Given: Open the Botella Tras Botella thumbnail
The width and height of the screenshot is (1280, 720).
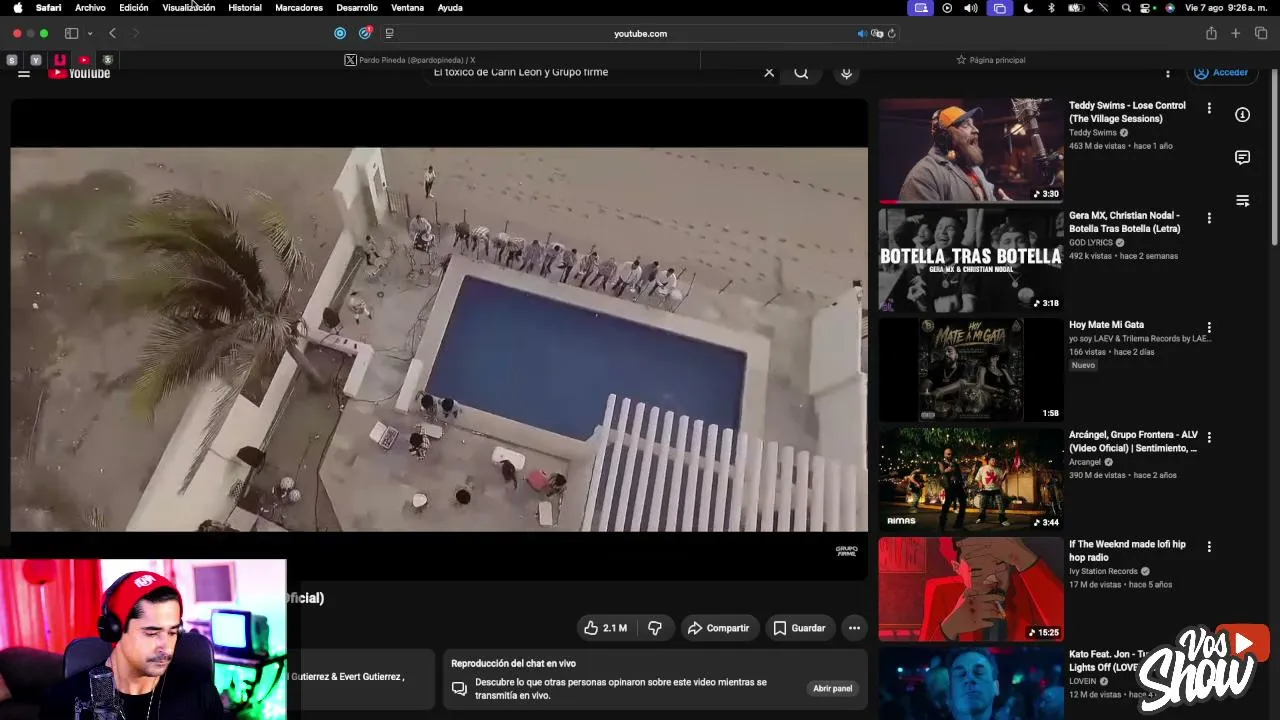Looking at the screenshot, I should click(x=971, y=260).
